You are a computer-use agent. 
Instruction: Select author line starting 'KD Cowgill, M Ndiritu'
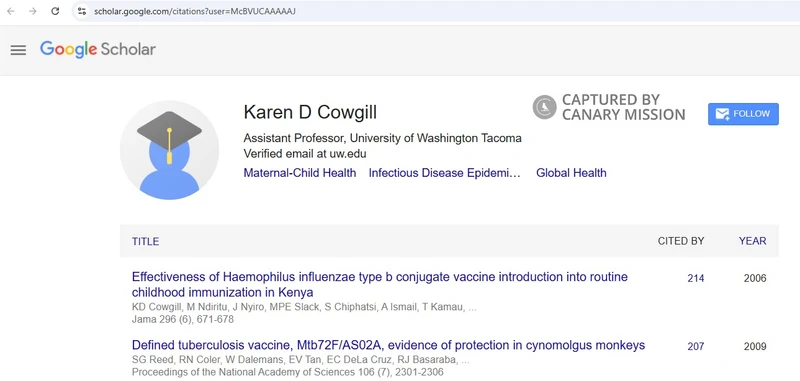coord(304,308)
